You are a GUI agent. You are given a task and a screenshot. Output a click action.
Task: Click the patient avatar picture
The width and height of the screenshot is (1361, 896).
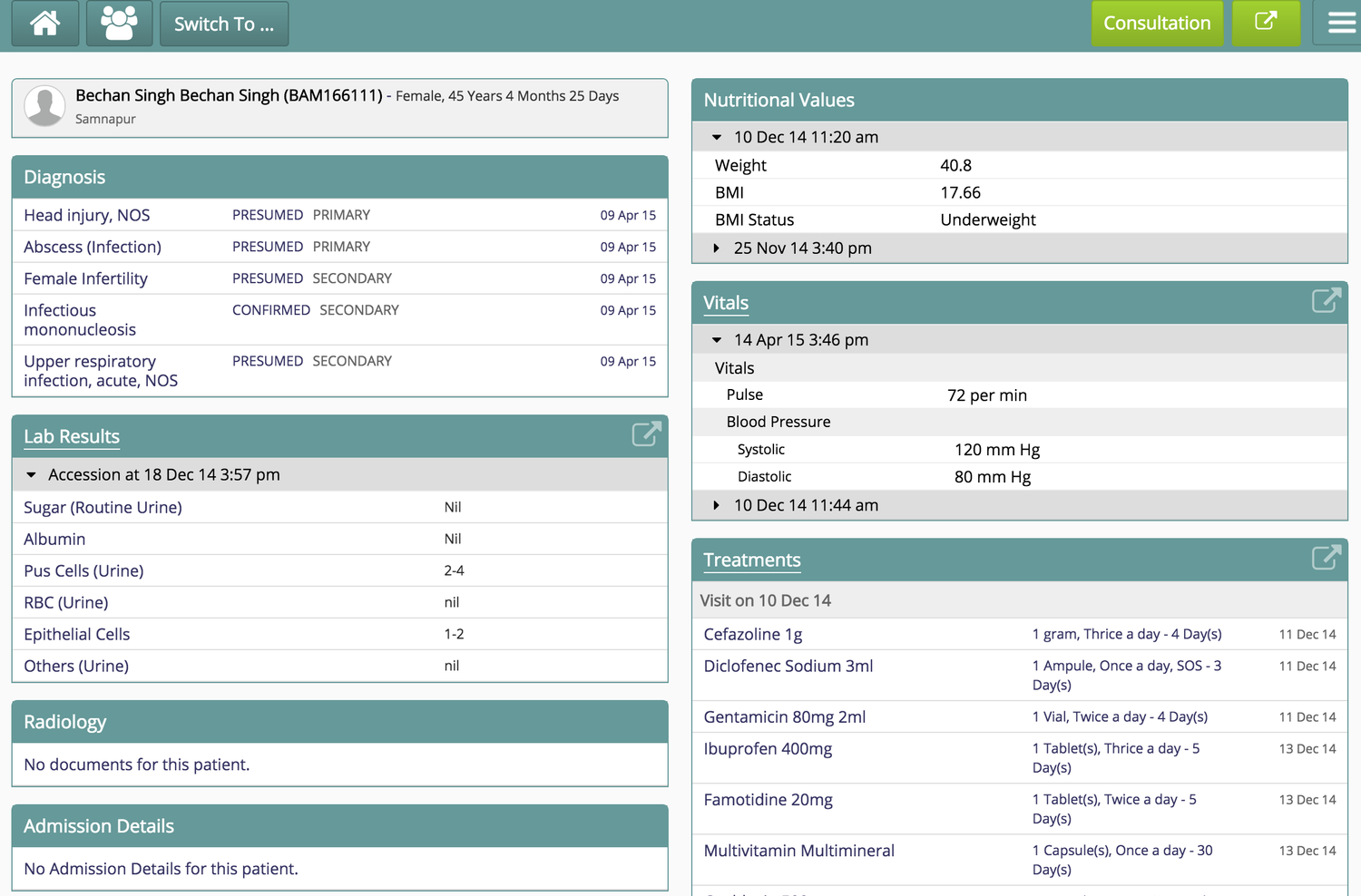44,106
